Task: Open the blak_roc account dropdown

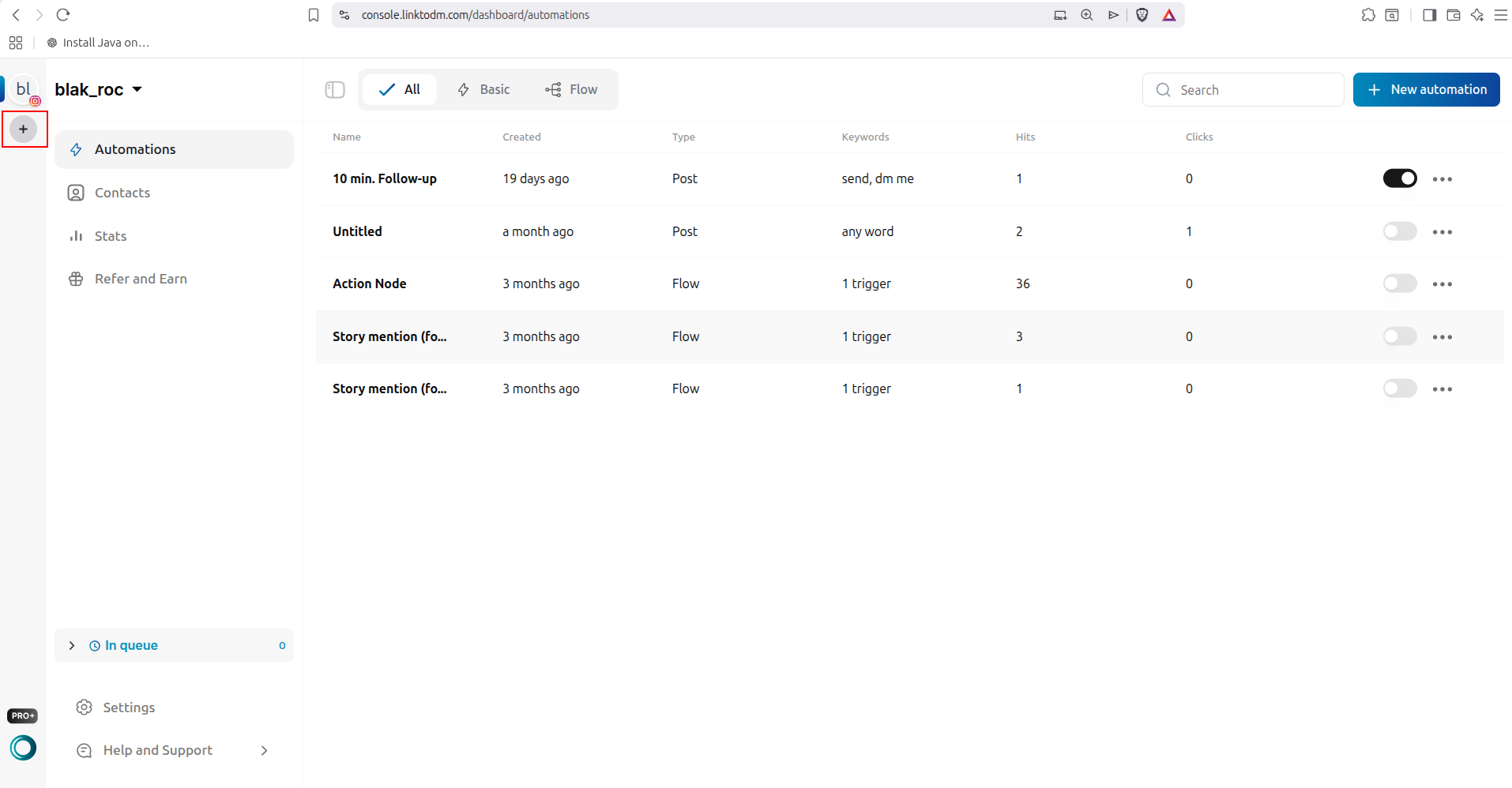Action: pyautogui.click(x=99, y=90)
